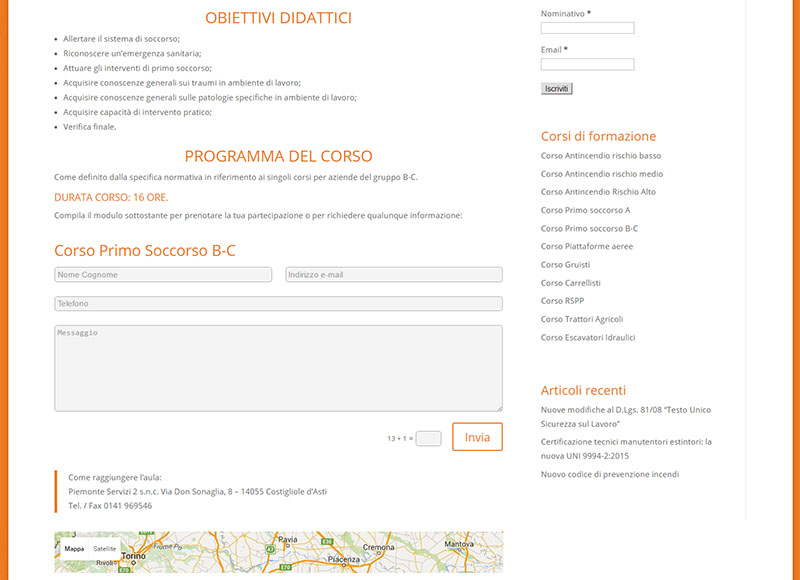Open Corso Escavatori Idraulici link
The height and width of the screenshot is (580, 800).
pyautogui.click(x=588, y=338)
